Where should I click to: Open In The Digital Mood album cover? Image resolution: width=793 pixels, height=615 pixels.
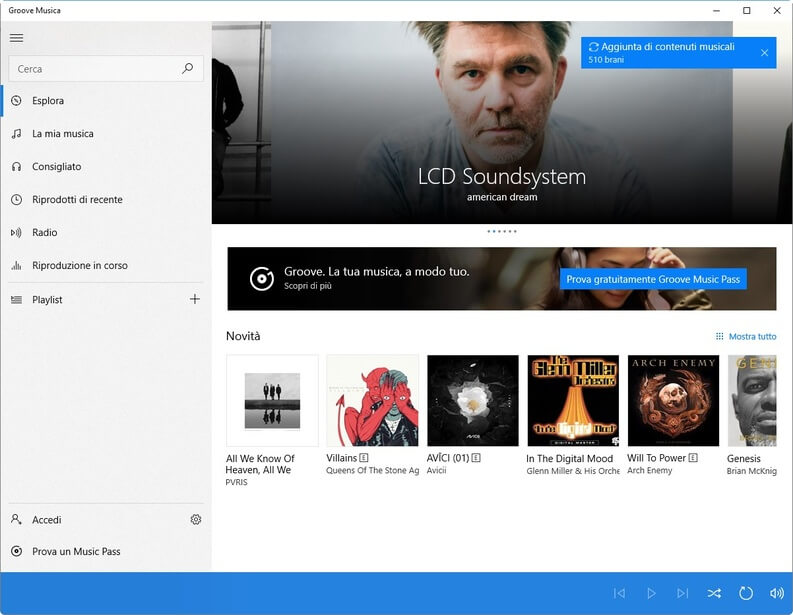pos(573,401)
